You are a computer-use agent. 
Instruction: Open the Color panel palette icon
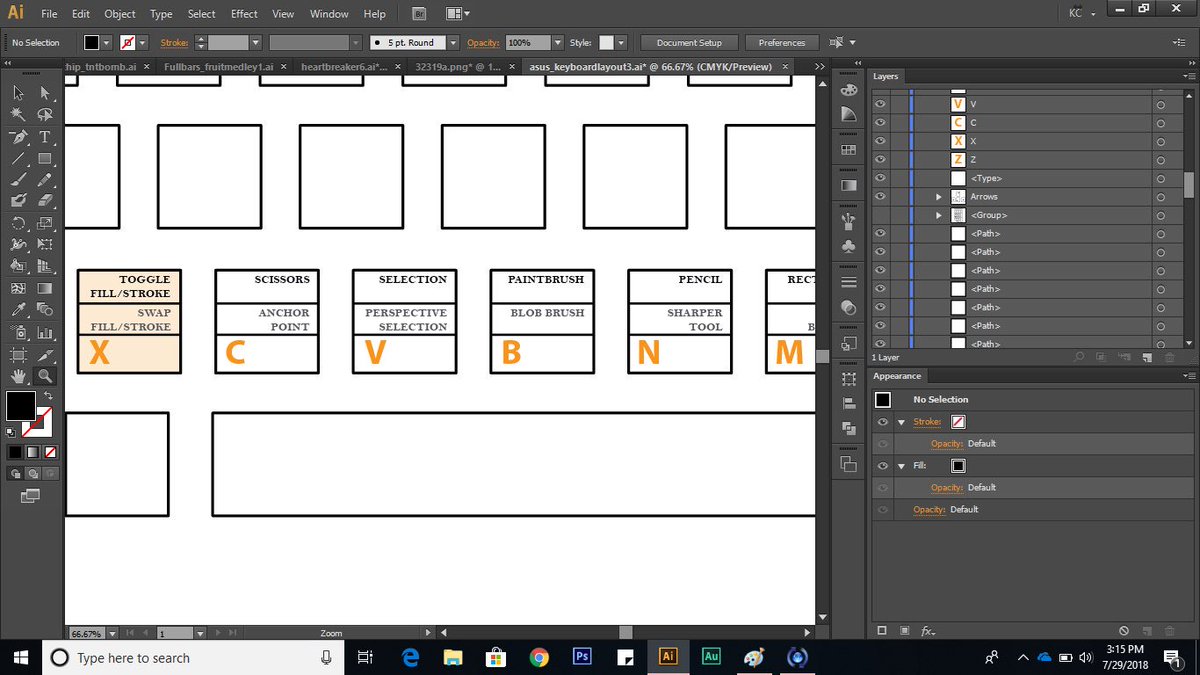[x=849, y=91]
